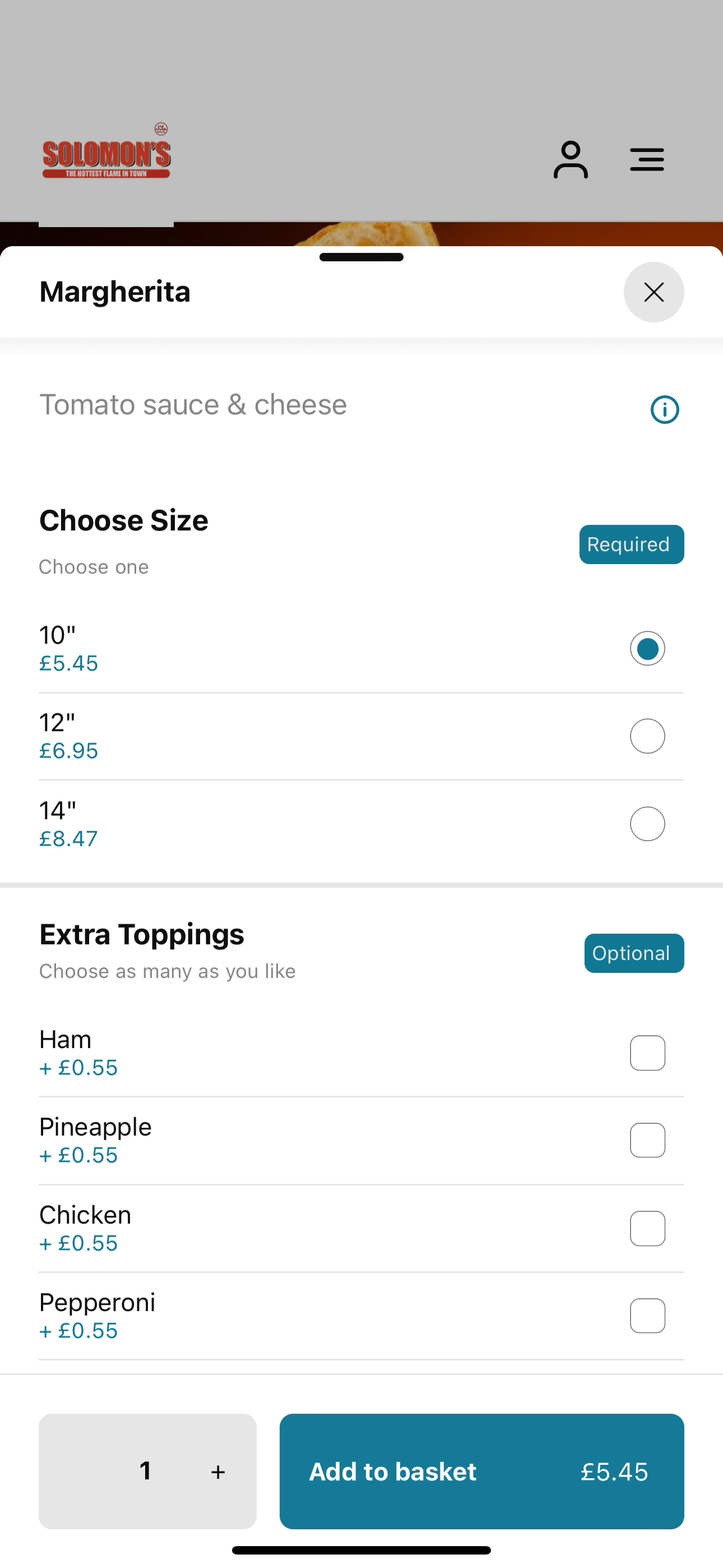Open the hamburger menu icon
The image size is (723, 1568).
647,159
